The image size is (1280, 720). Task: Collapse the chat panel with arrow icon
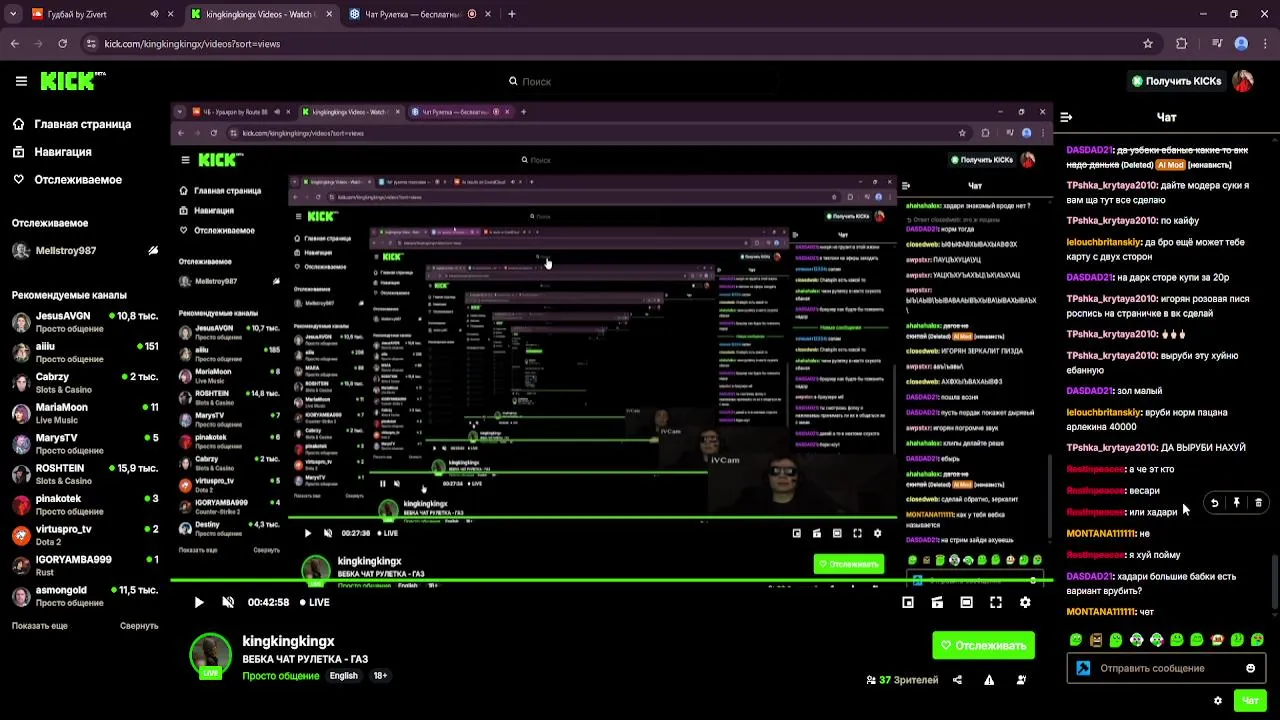[x=1066, y=117]
